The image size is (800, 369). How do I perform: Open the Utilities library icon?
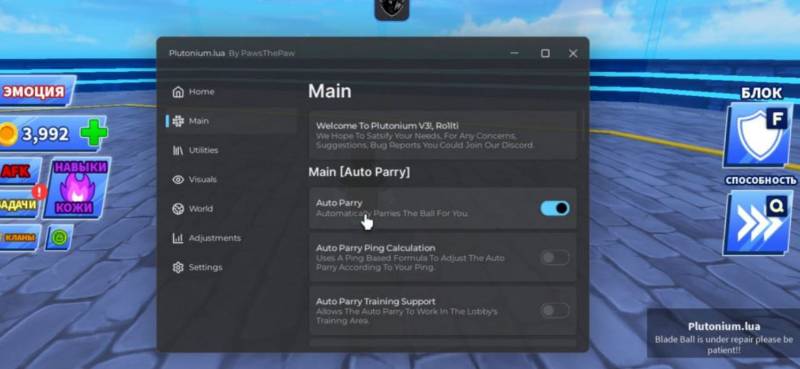[x=178, y=151]
